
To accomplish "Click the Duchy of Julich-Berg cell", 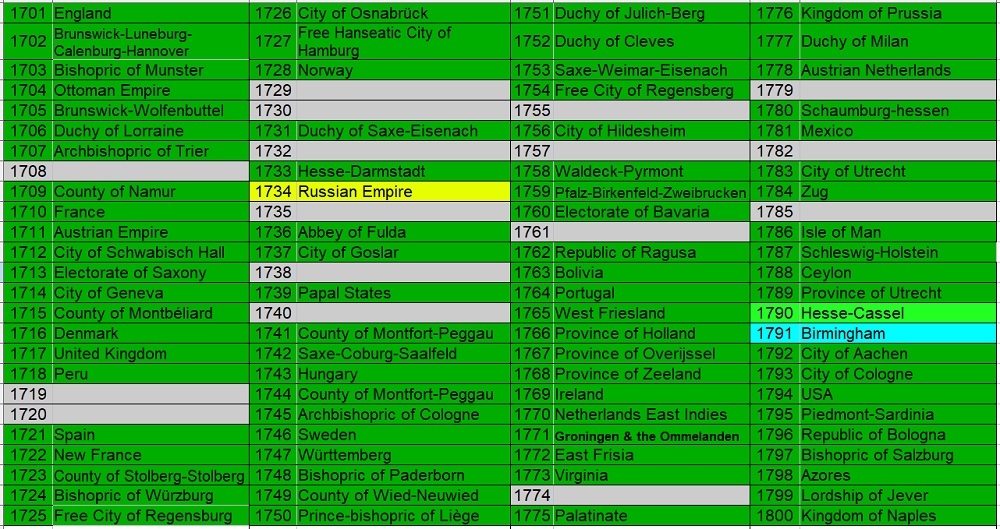I will click(651, 13).
